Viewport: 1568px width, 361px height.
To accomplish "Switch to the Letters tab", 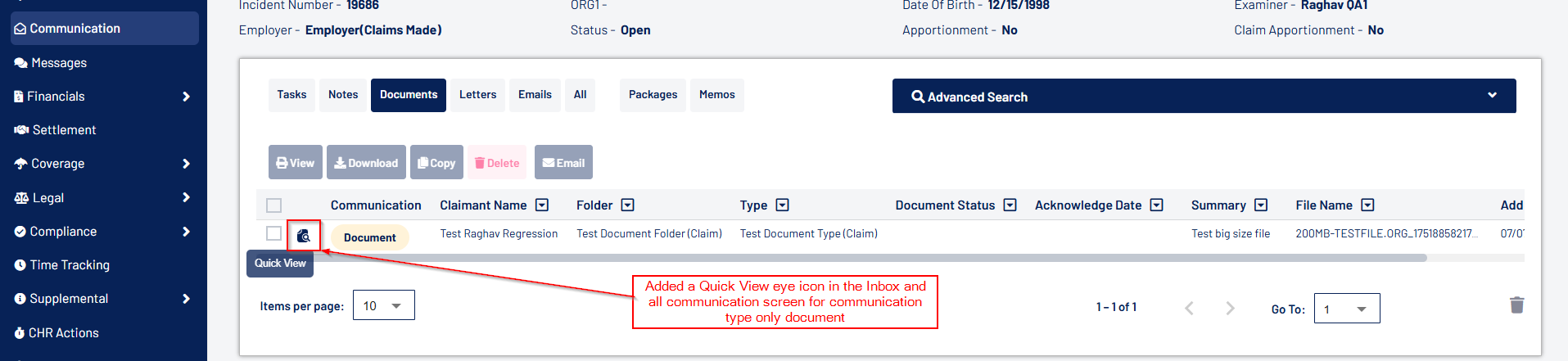I will 477,95.
